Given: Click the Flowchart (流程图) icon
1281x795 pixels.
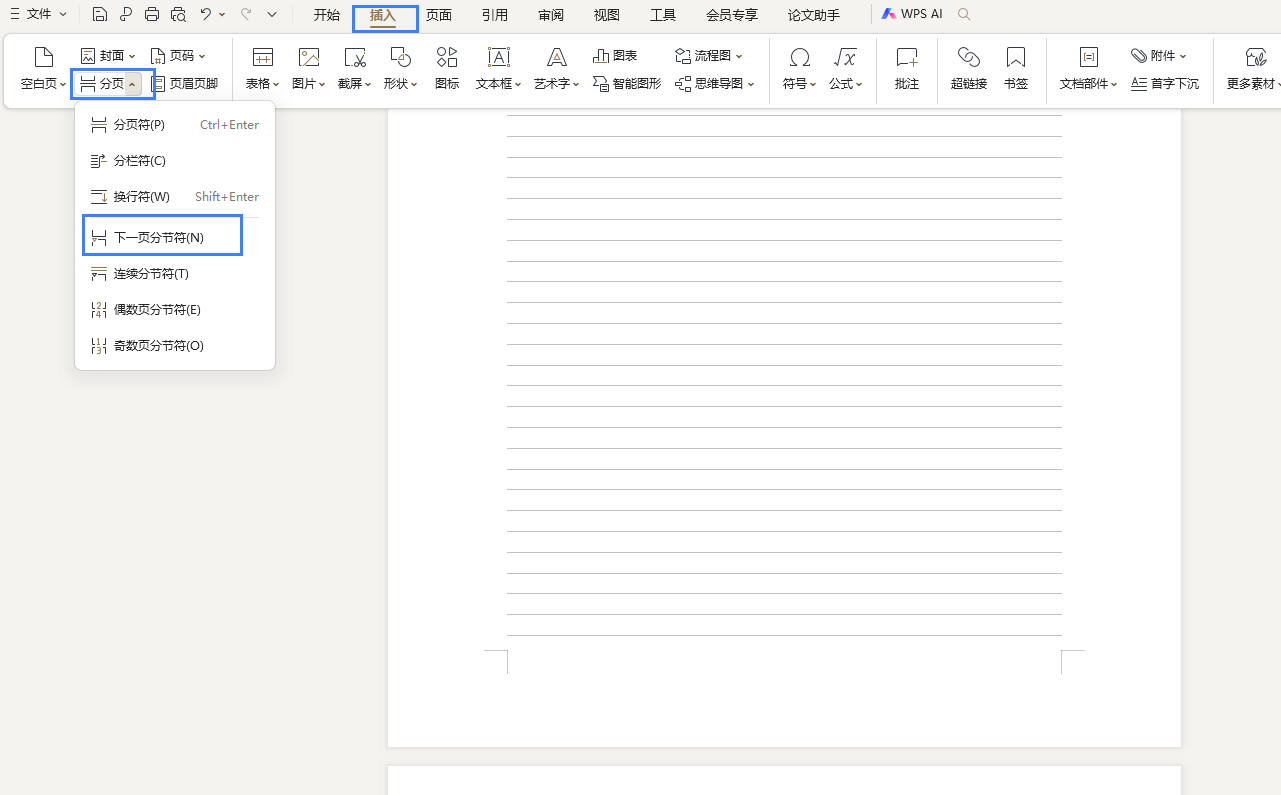Looking at the screenshot, I should pos(683,56).
